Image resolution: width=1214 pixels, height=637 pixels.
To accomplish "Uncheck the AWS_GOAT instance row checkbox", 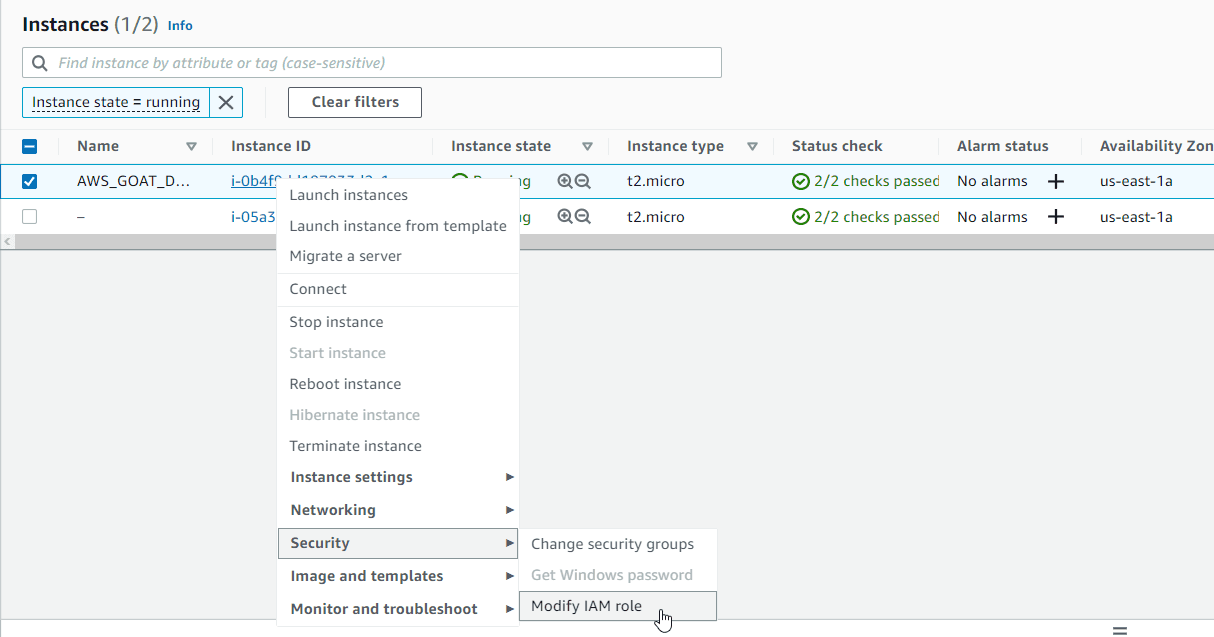I will tap(30, 181).
